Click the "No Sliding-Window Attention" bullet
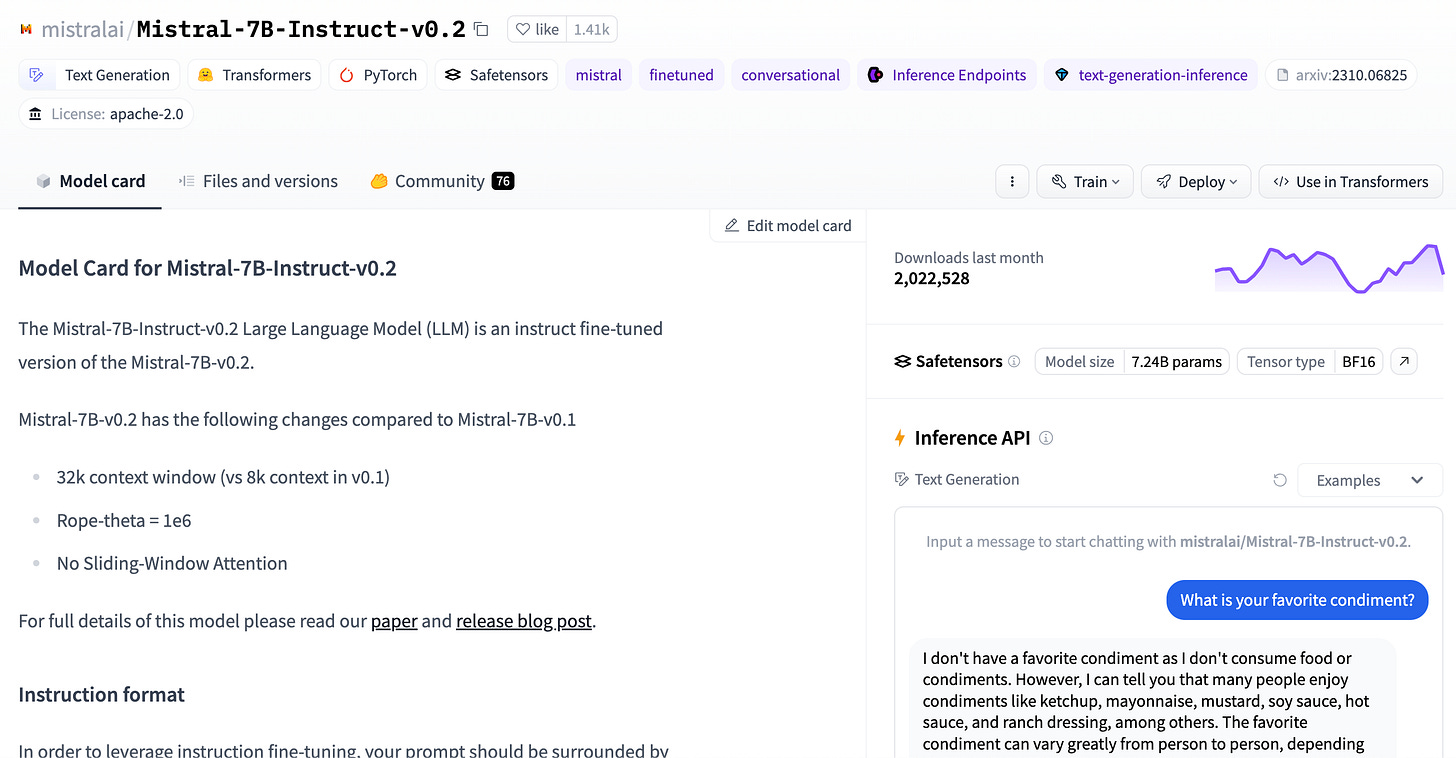Viewport: 1456px width, 758px height. click(x=172, y=563)
